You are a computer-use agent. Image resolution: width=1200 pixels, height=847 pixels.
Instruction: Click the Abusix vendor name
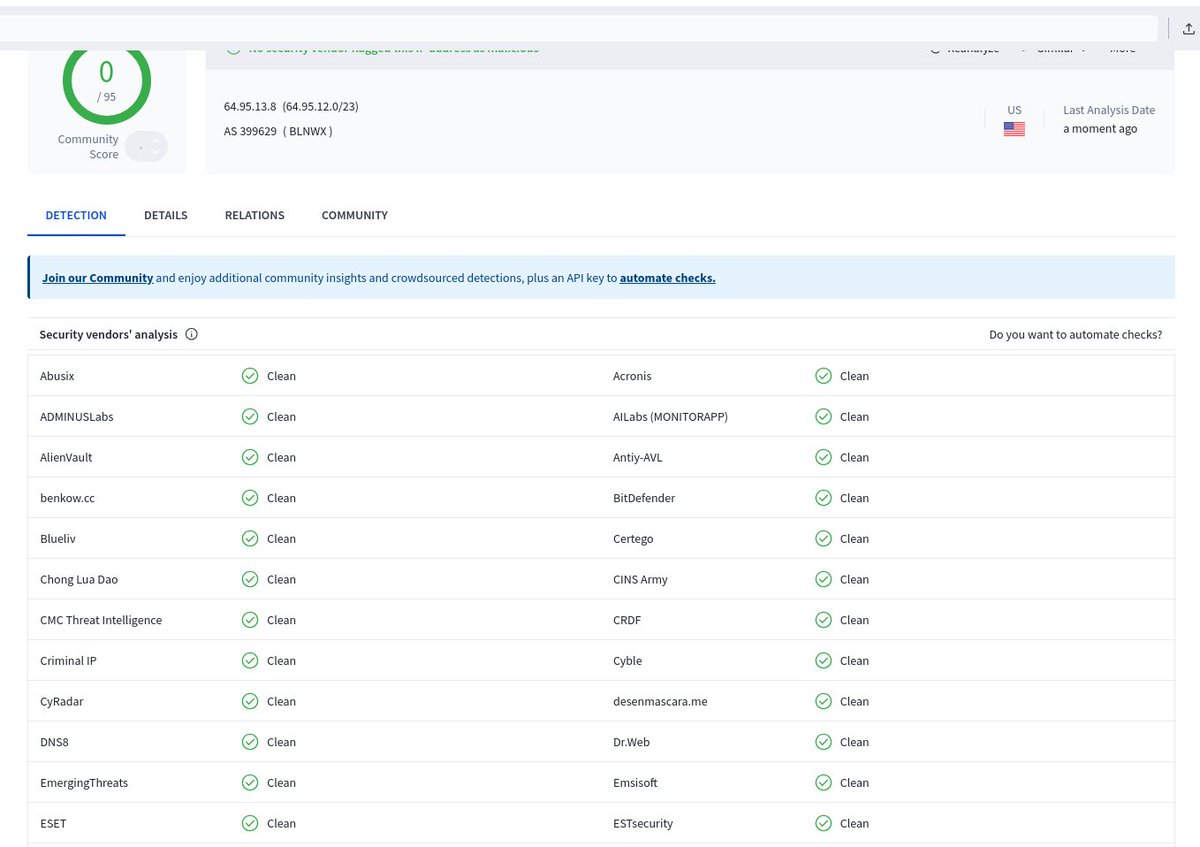(x=57, y=376)
